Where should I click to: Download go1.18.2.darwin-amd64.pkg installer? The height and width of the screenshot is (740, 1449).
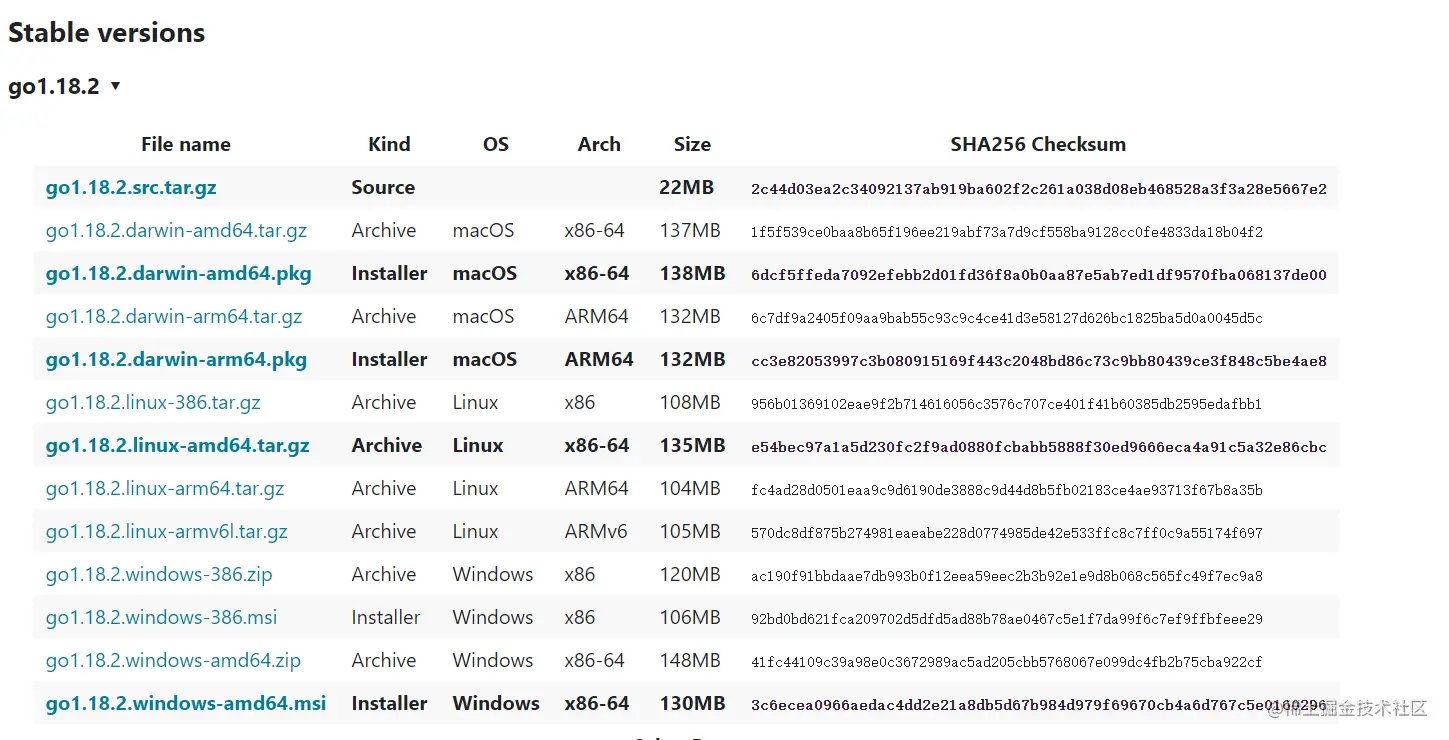click(178, 273)
